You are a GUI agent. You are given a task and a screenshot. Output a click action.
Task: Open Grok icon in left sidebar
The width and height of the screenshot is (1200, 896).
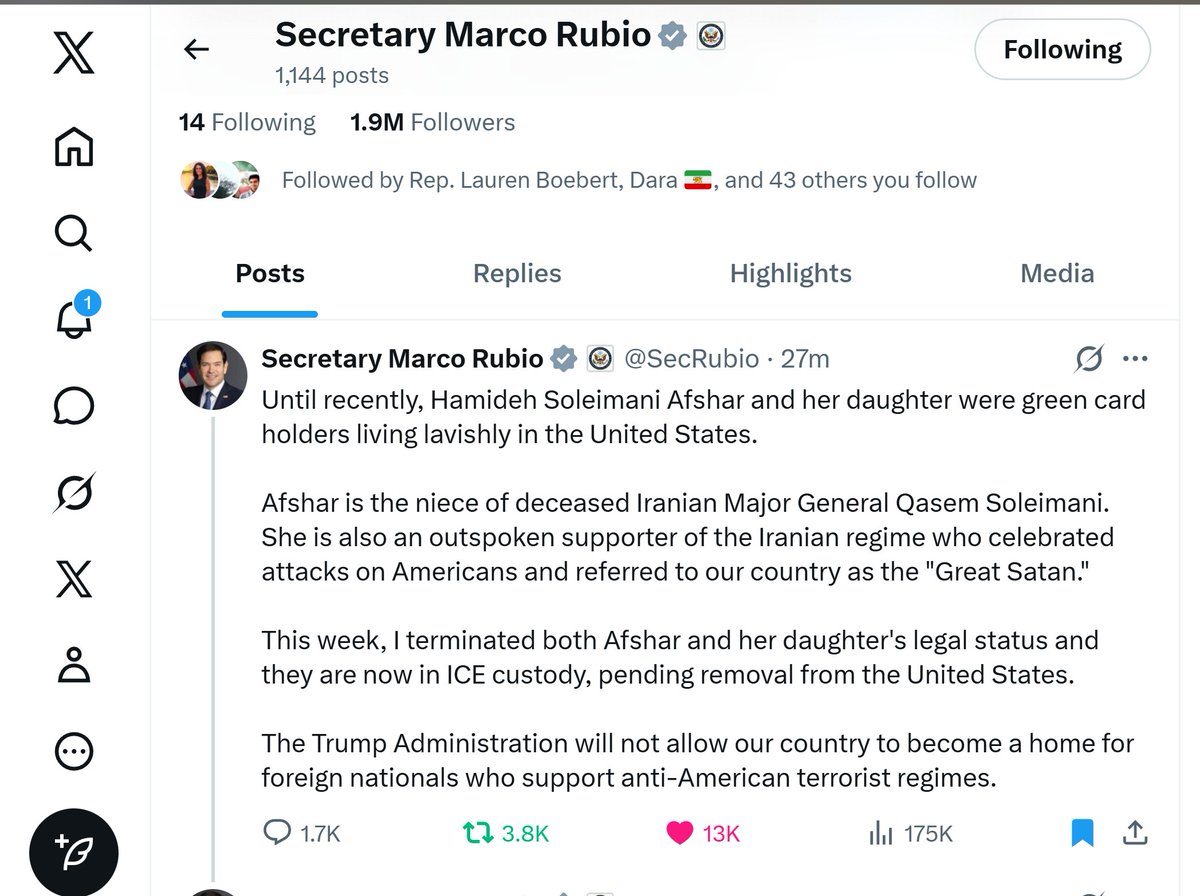tap(74, 492)
